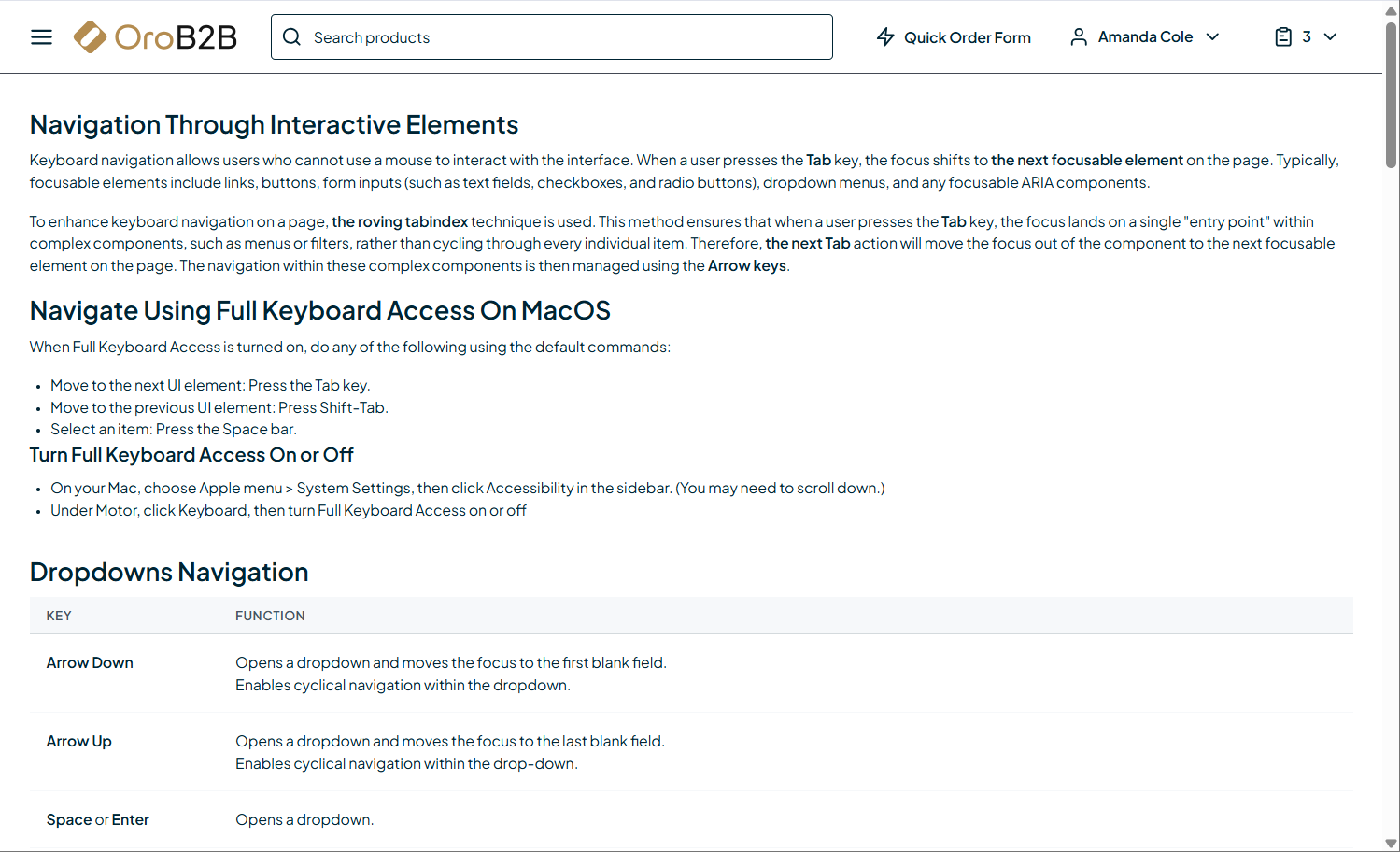Click the shopping list count 3
The width and height of the screenshot is (1400, 852).
pyautogui.click(x=1307, y=37)
